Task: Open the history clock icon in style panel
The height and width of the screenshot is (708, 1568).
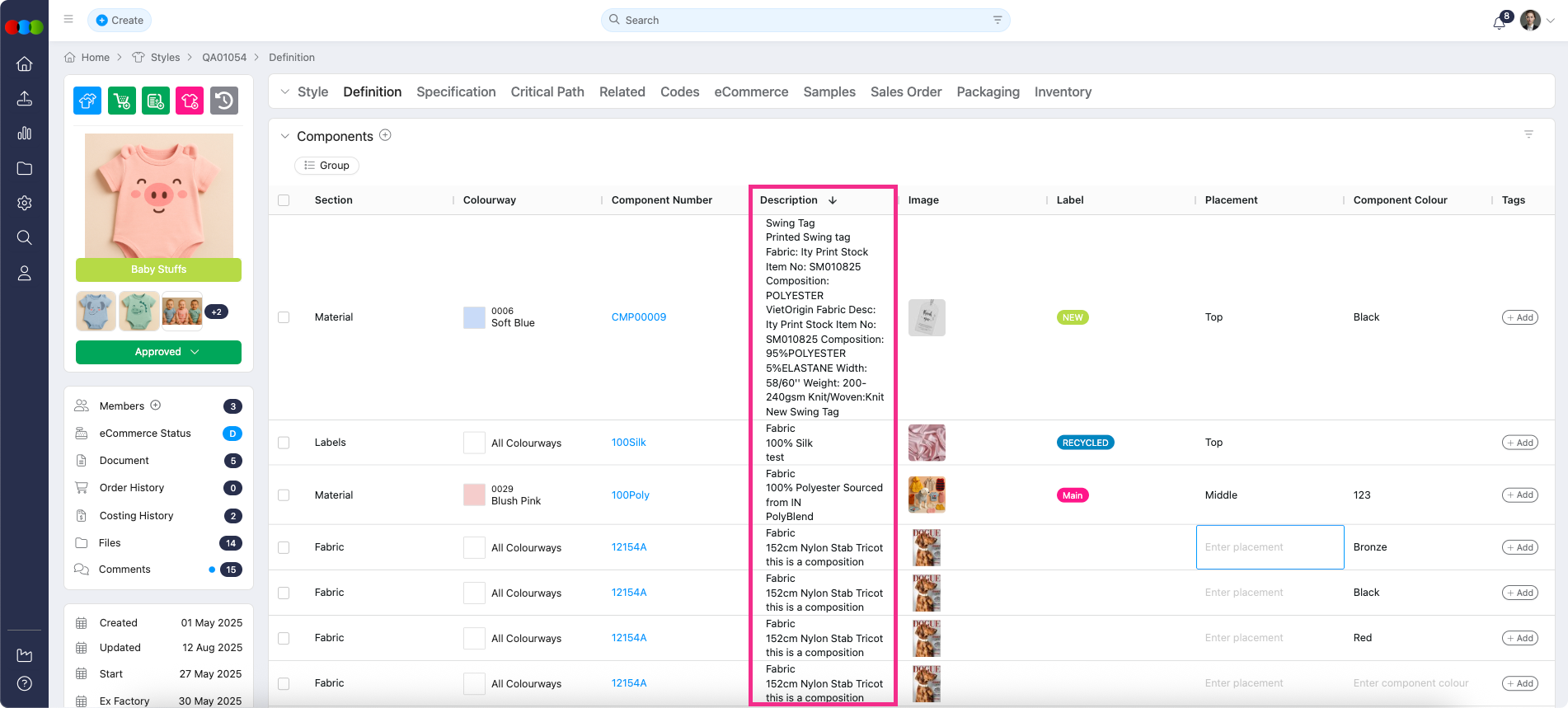Action: [224, 101]
